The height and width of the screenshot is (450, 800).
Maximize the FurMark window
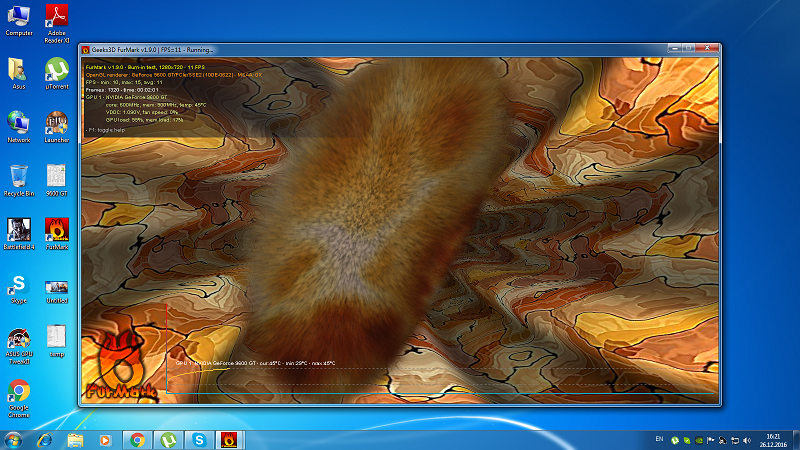click(x=688, y=48)
